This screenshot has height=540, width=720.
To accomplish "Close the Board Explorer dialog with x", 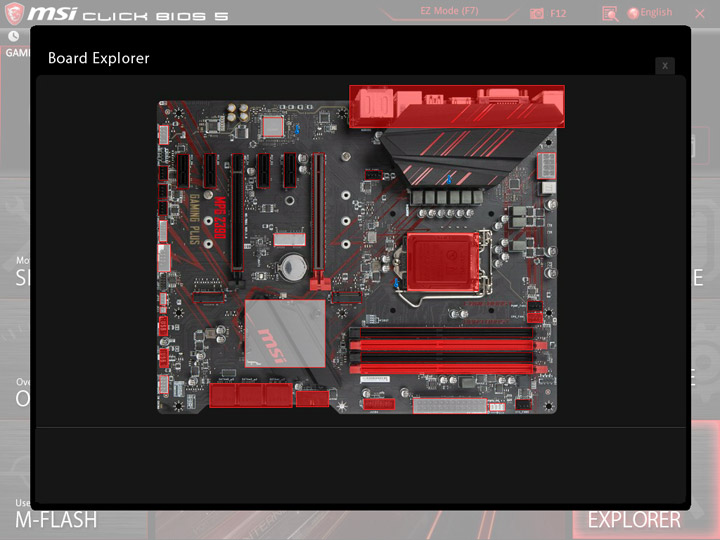I will pyautogui.click(x=664, y=66).
